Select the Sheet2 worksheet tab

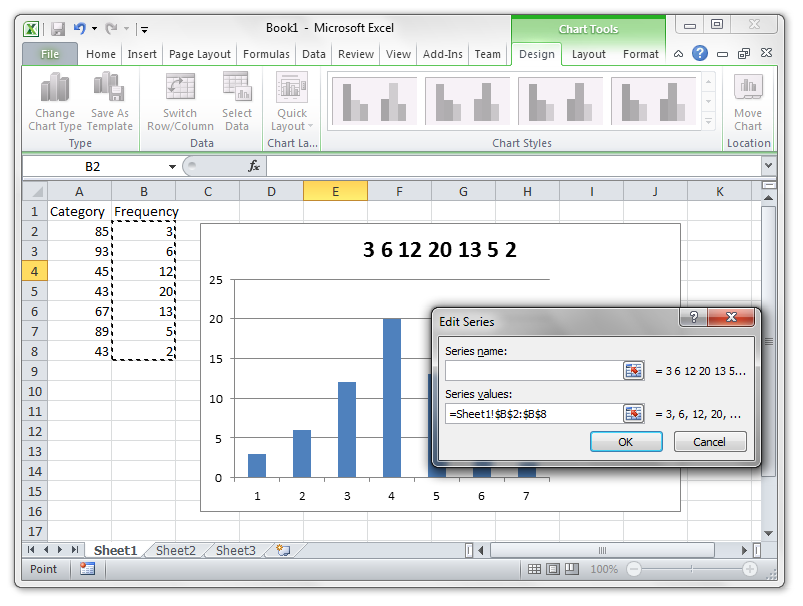tap(176, 550)
